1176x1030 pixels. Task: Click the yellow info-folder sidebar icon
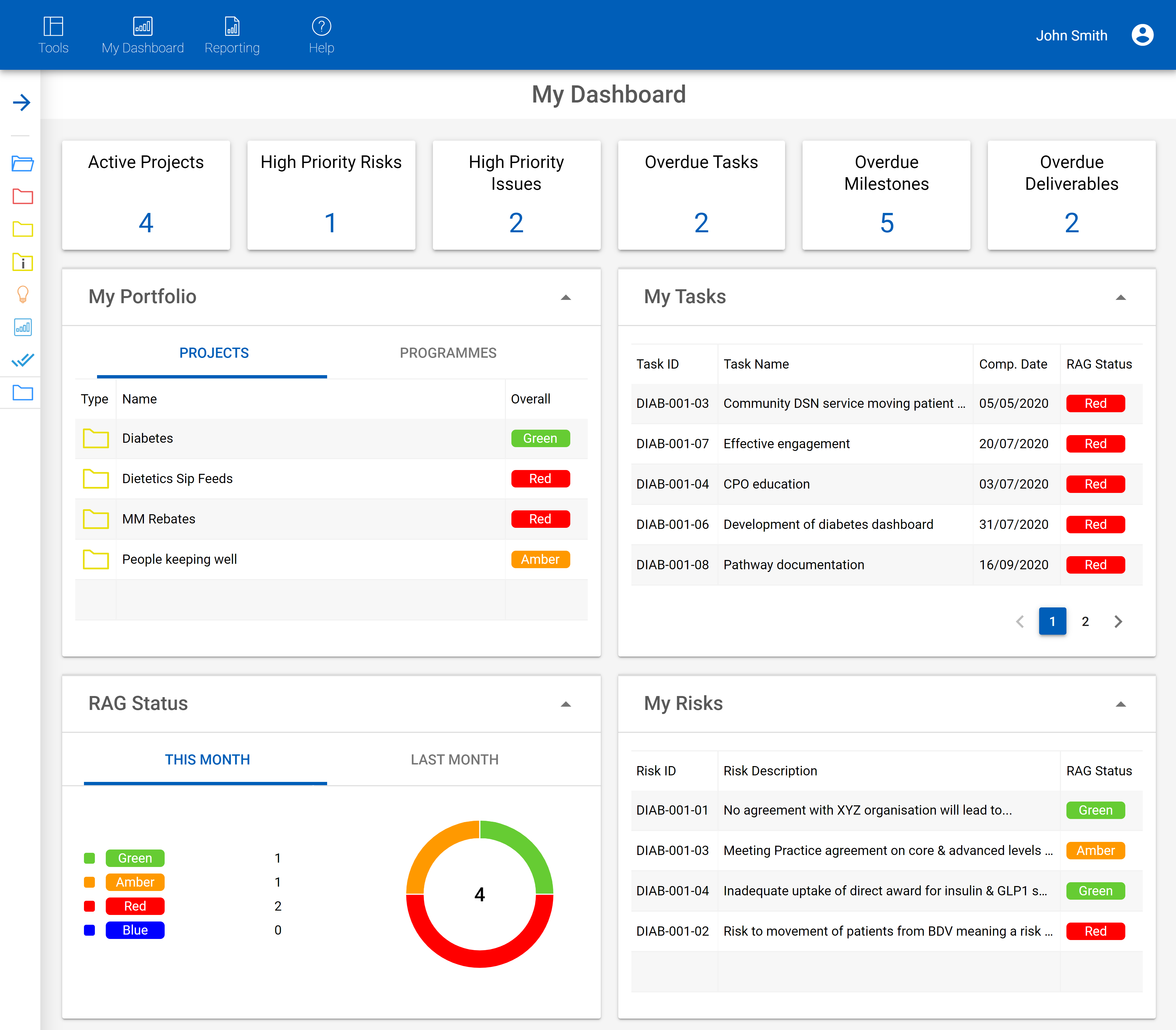pos(22,261)
